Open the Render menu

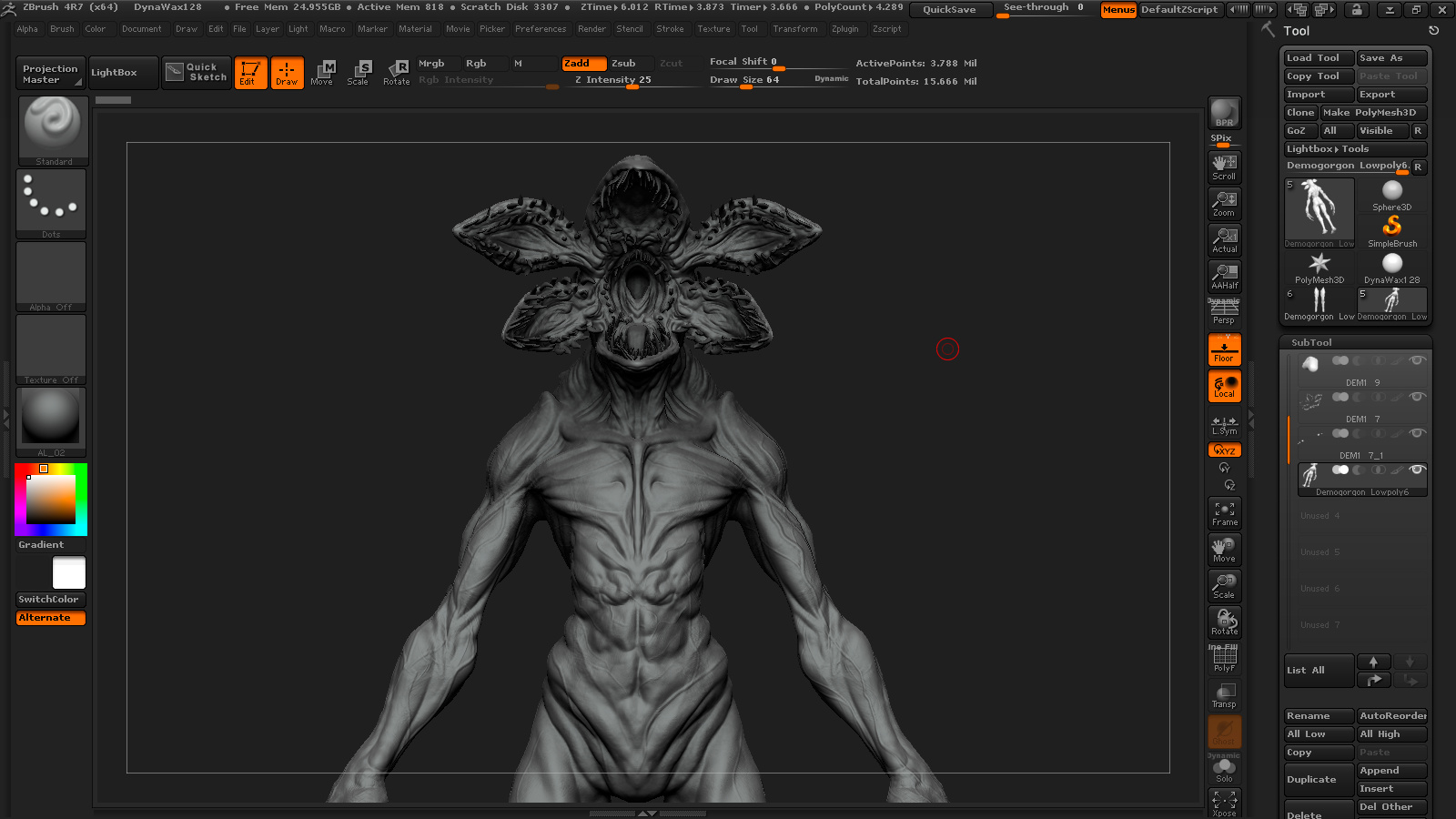[x=591, y=29]
